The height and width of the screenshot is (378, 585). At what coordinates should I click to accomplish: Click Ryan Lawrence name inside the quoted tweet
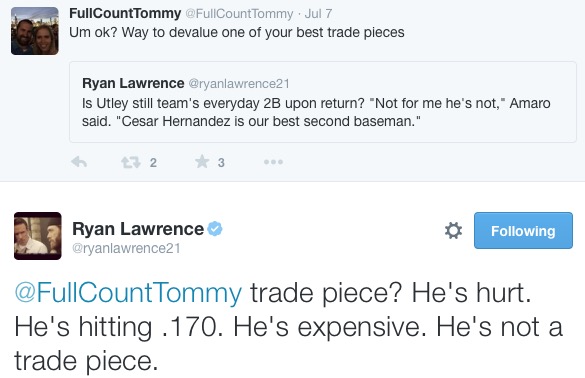133,83
